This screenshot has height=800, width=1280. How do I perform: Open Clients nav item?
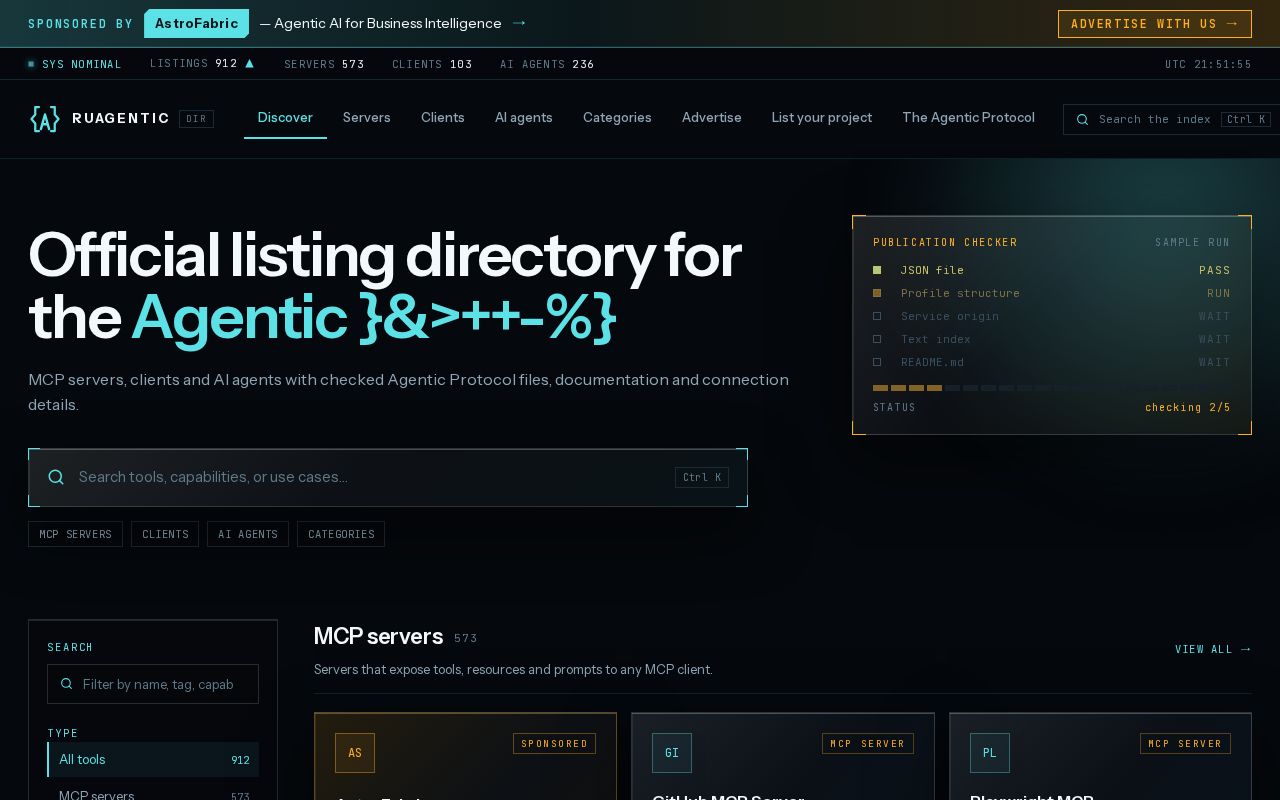coord(443,118)
